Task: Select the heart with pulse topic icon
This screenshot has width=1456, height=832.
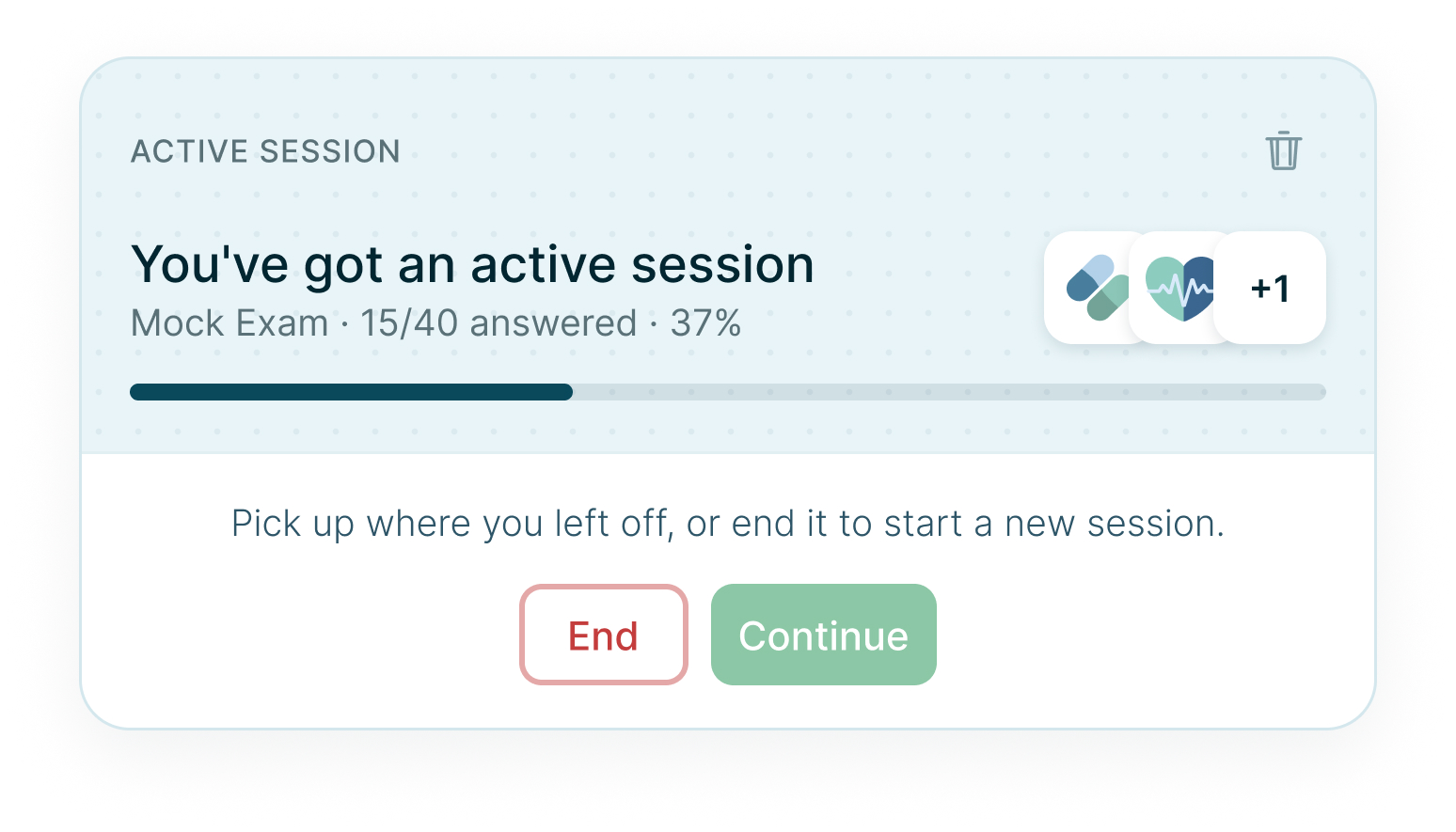Action: coord(1179,288)
